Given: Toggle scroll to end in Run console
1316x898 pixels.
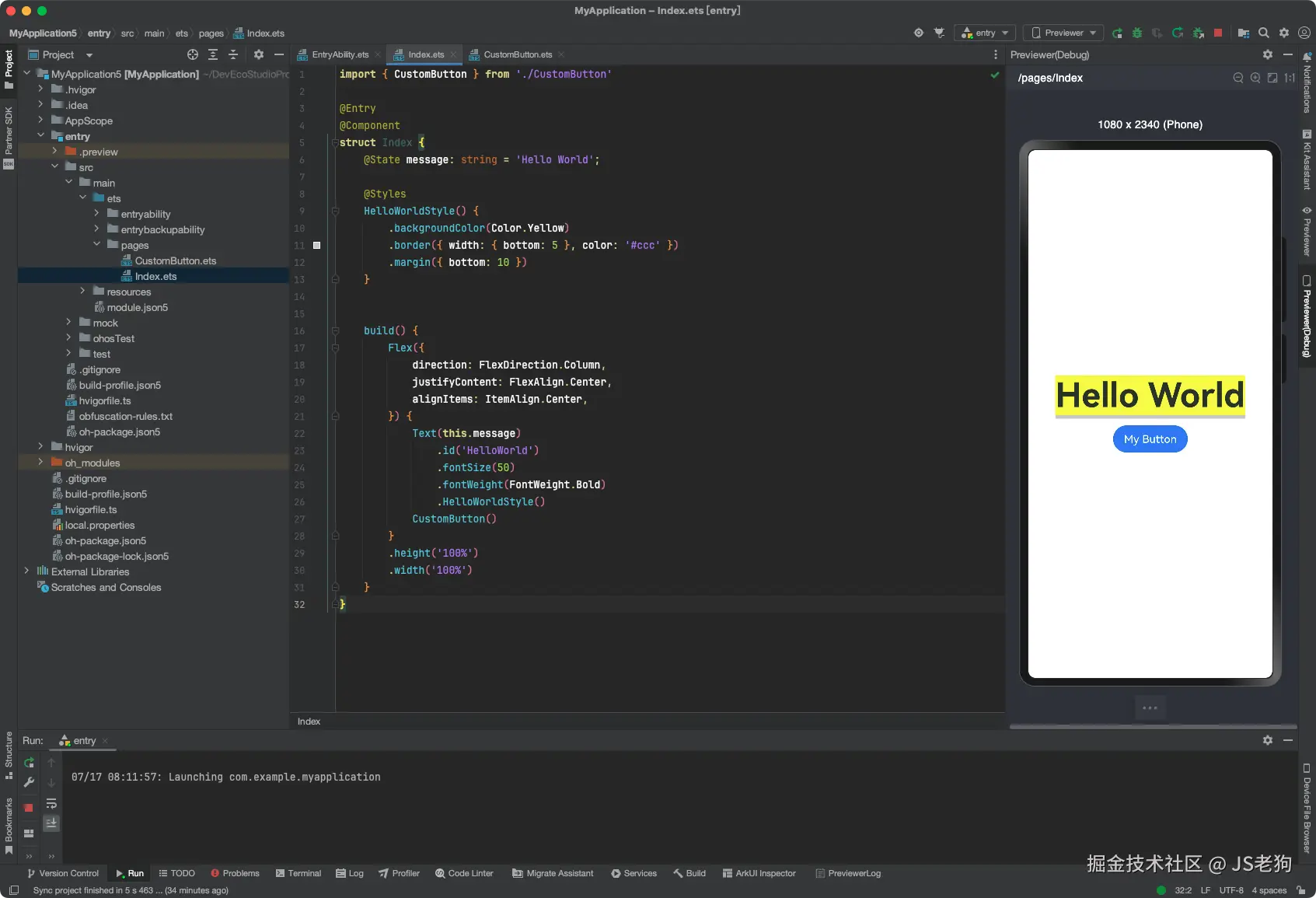Looking at the screenshot, I should click(51, 823).
